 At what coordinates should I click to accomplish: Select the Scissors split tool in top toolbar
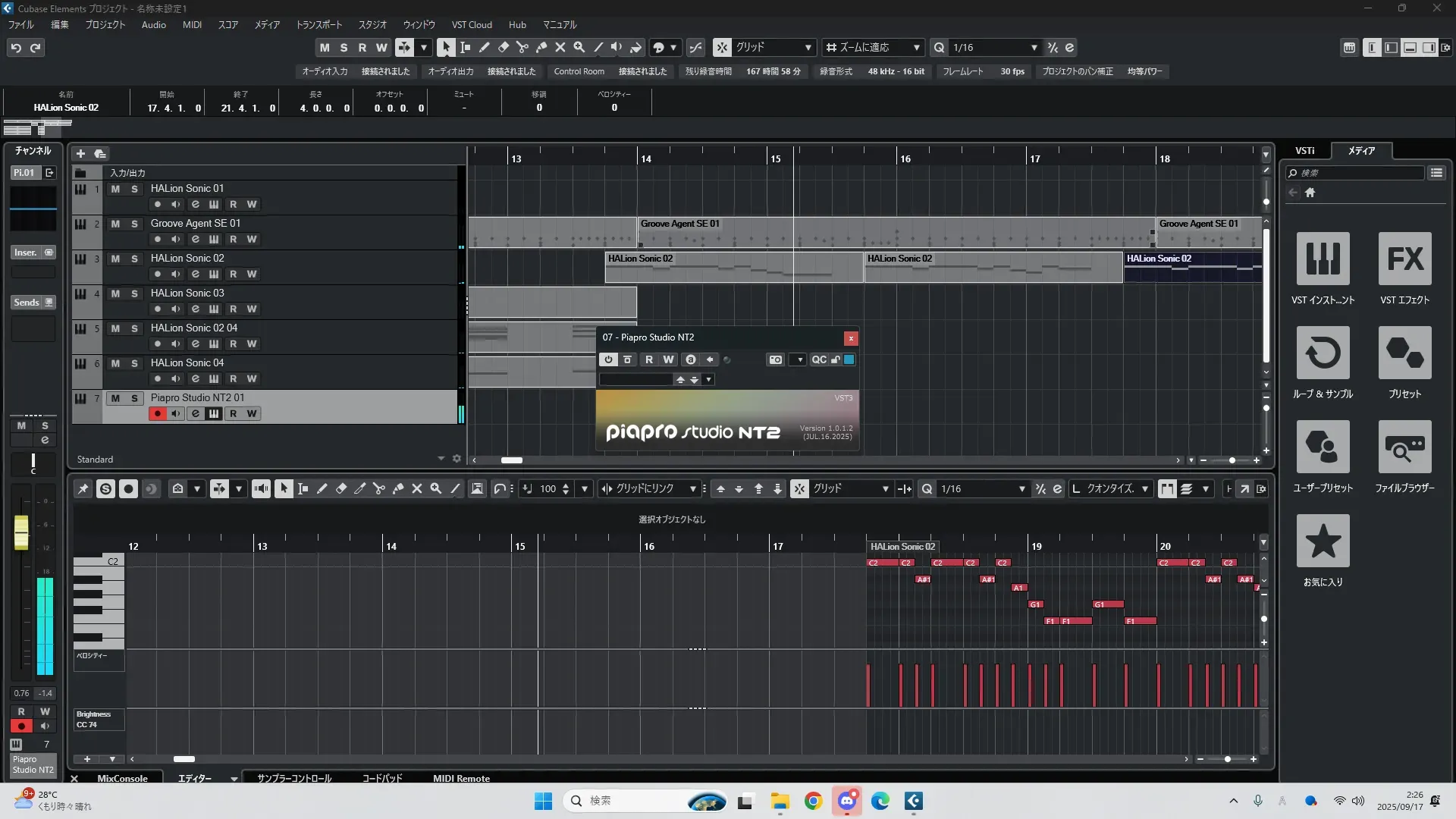[522, 47]
